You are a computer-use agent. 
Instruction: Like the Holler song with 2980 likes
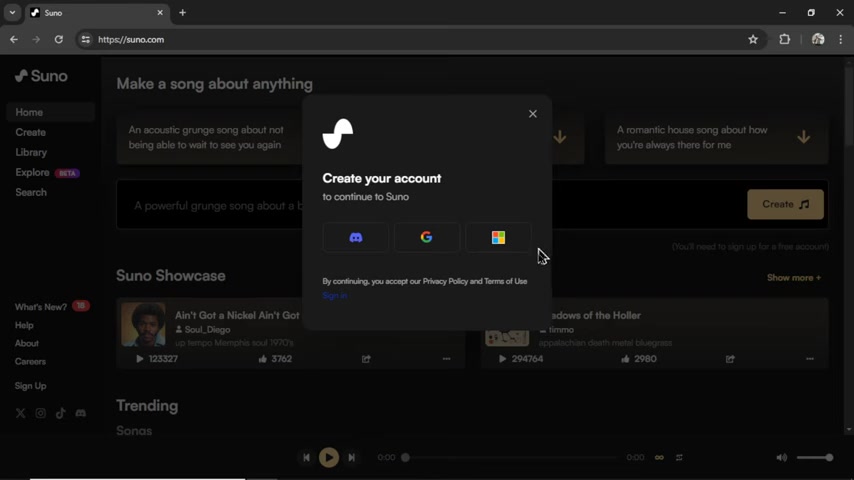[x=625, y=359]
